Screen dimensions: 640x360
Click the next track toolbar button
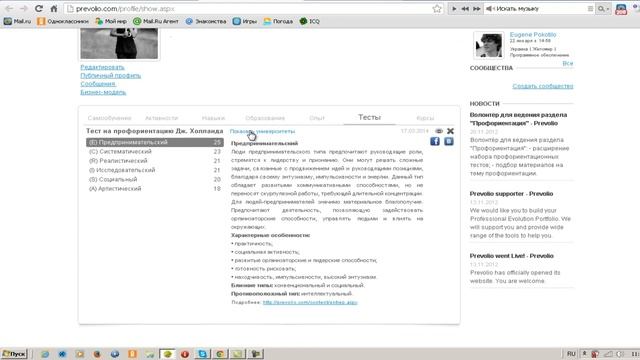tap(476, 9)
